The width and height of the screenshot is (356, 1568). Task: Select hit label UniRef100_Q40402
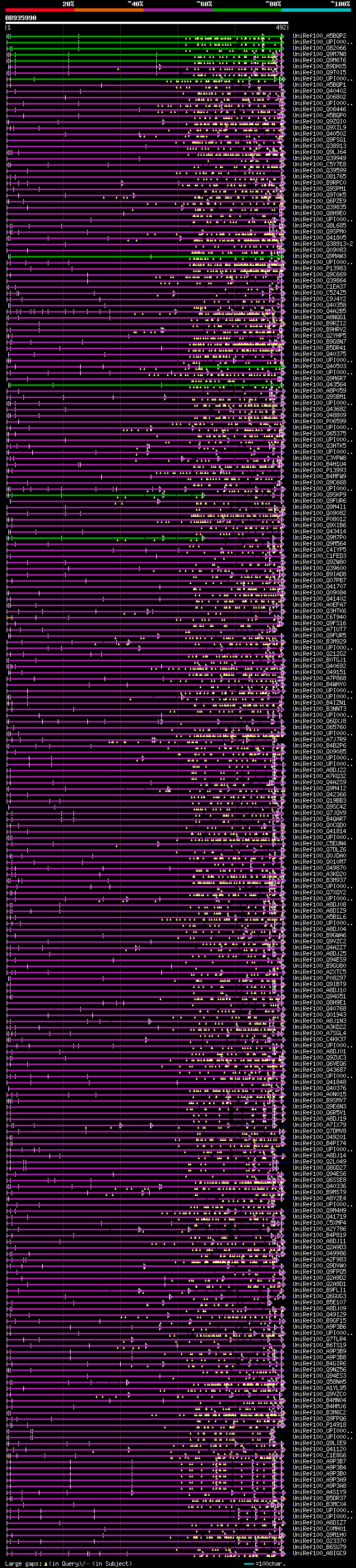click(319, 91)
